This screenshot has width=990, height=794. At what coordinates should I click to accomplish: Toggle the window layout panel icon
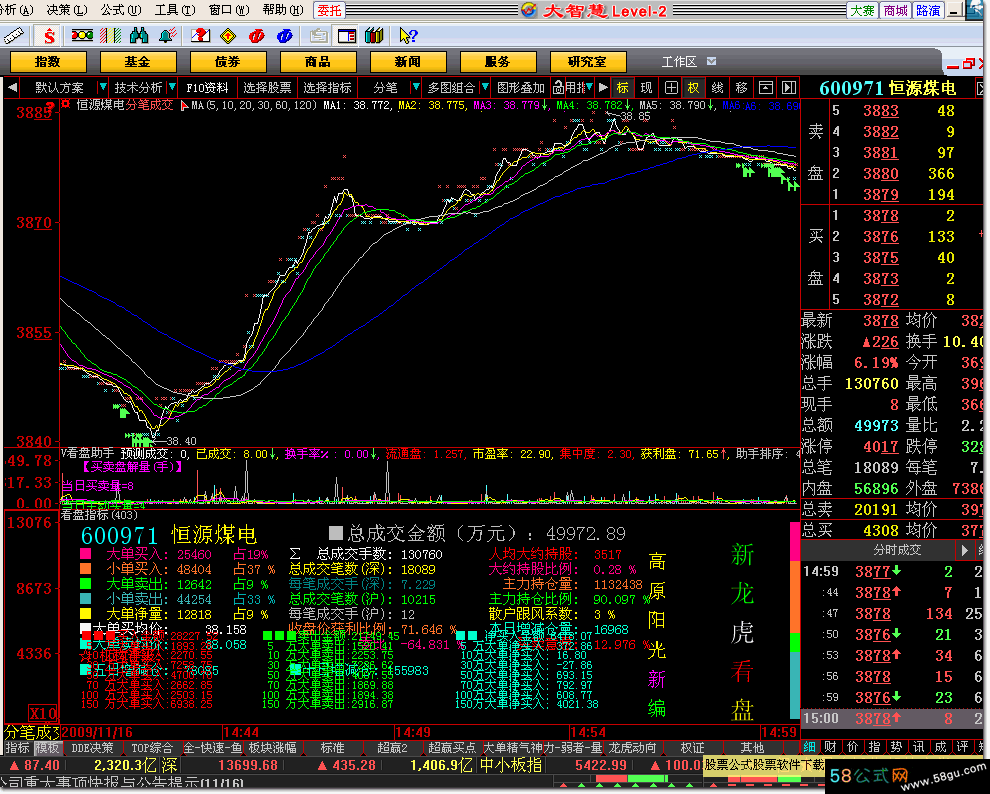[347, 36]
